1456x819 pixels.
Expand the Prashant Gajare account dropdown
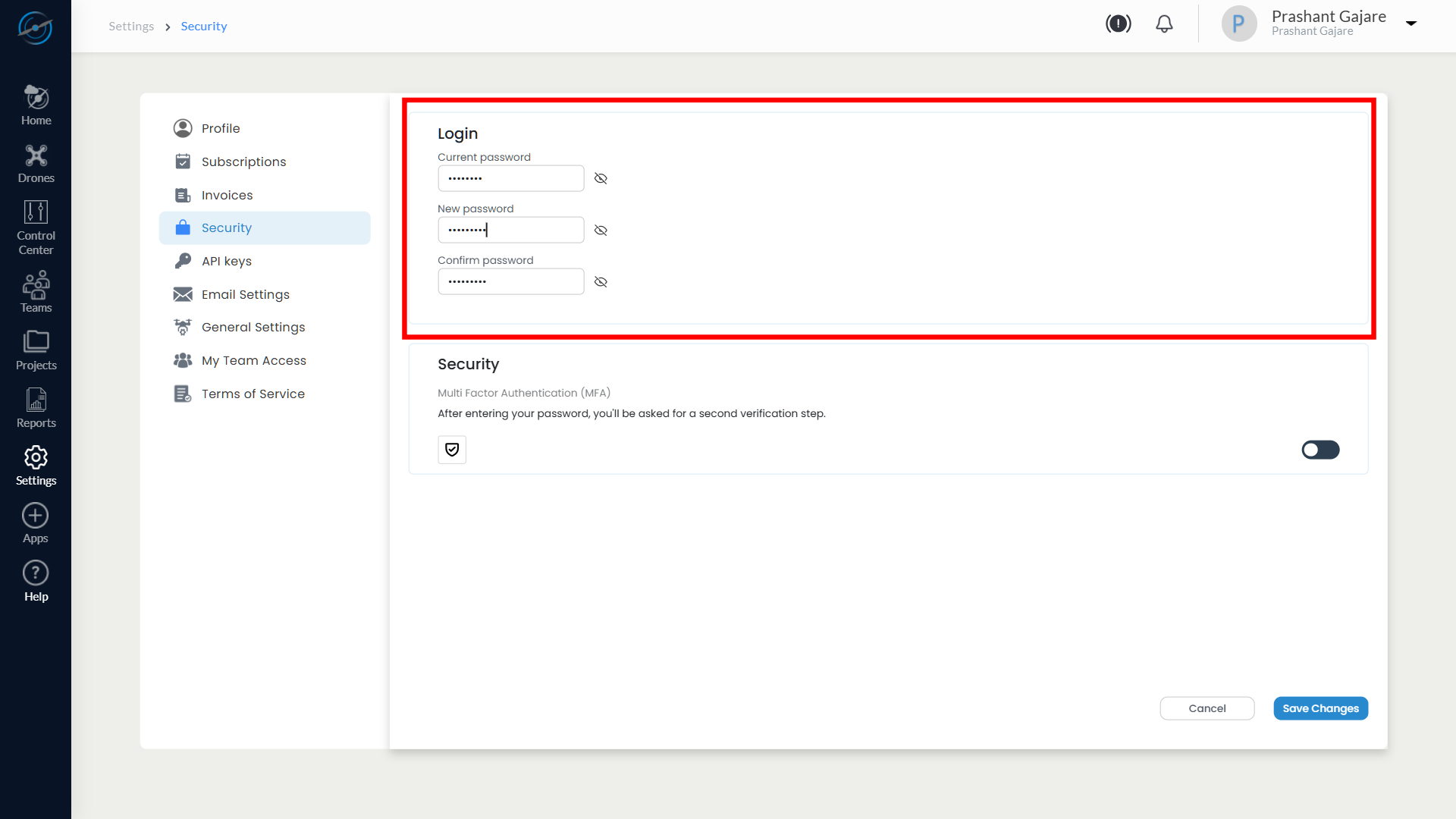(1411, 24)
